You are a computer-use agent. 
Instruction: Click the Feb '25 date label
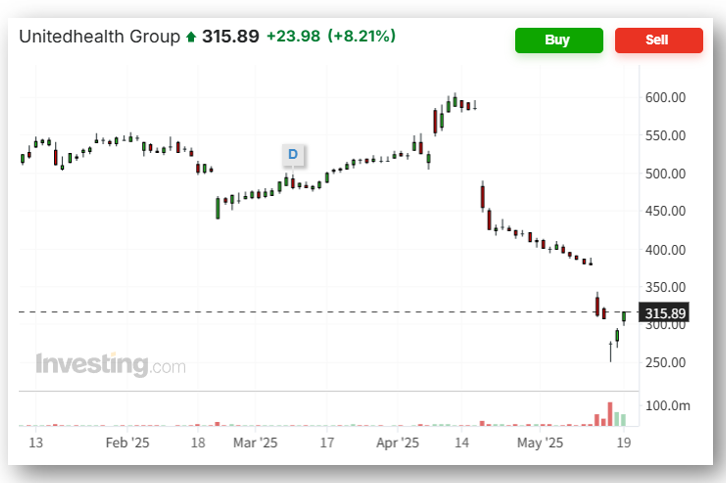(x=127, y=443)
